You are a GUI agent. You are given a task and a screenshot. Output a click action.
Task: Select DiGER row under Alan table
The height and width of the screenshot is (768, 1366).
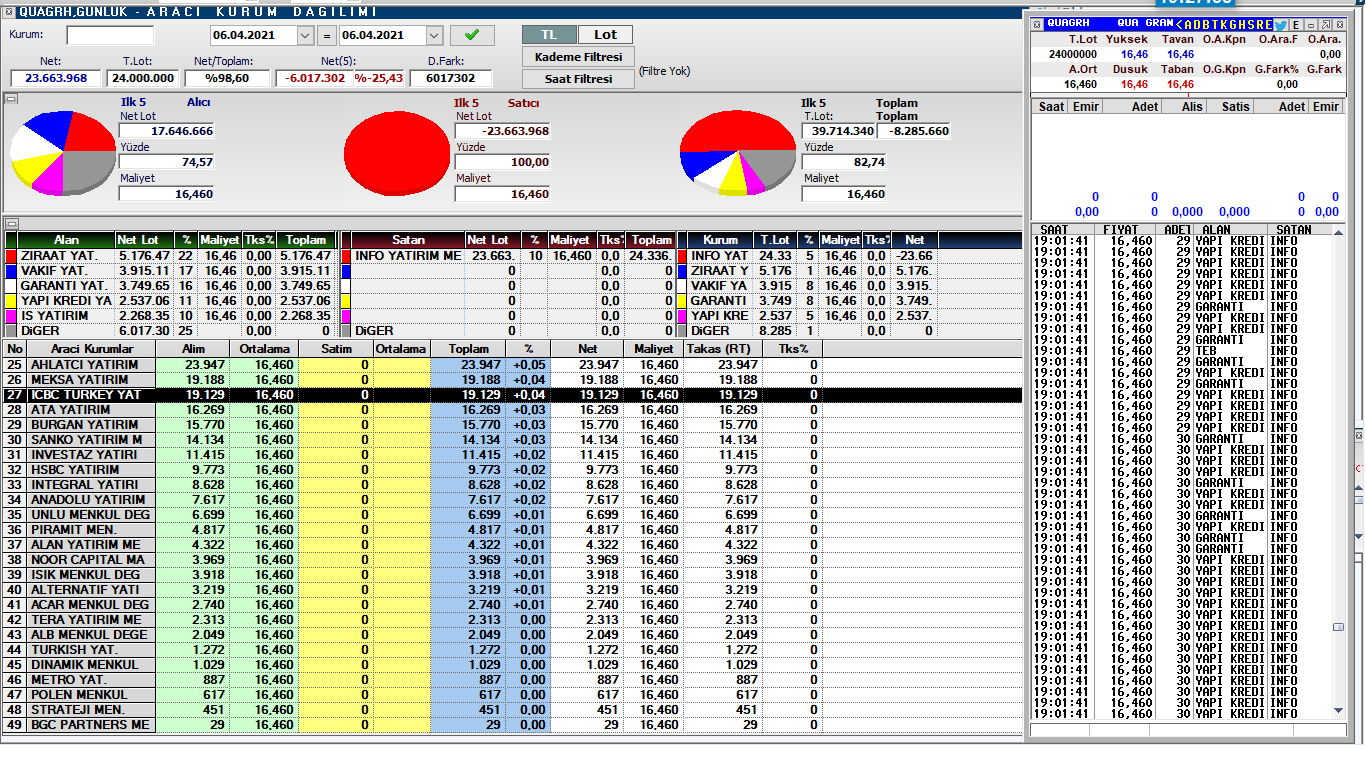170,331
